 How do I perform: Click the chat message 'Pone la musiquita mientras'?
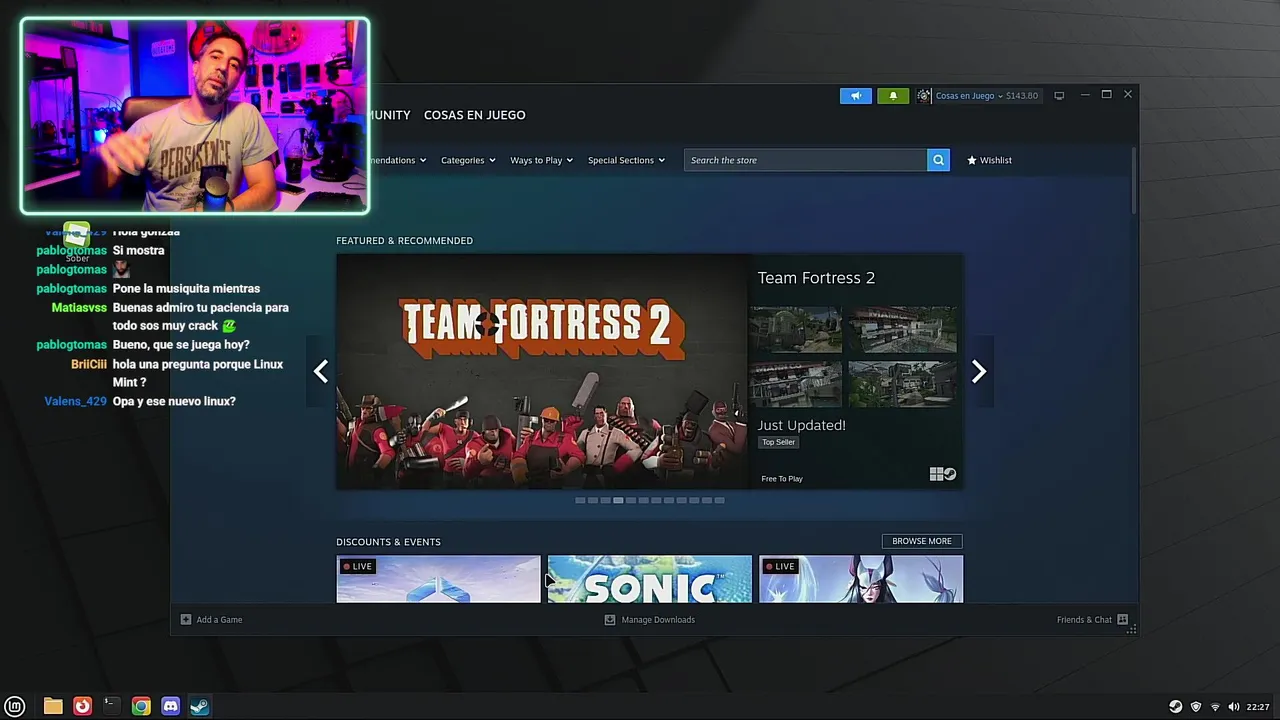(186, 289)
